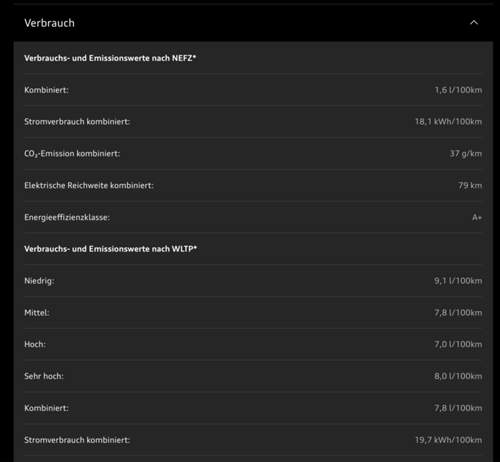This screenshot has height=462, width=500.
Task: Click the Energieeffizienzklasse label
Action: click(x=67, y=217)
